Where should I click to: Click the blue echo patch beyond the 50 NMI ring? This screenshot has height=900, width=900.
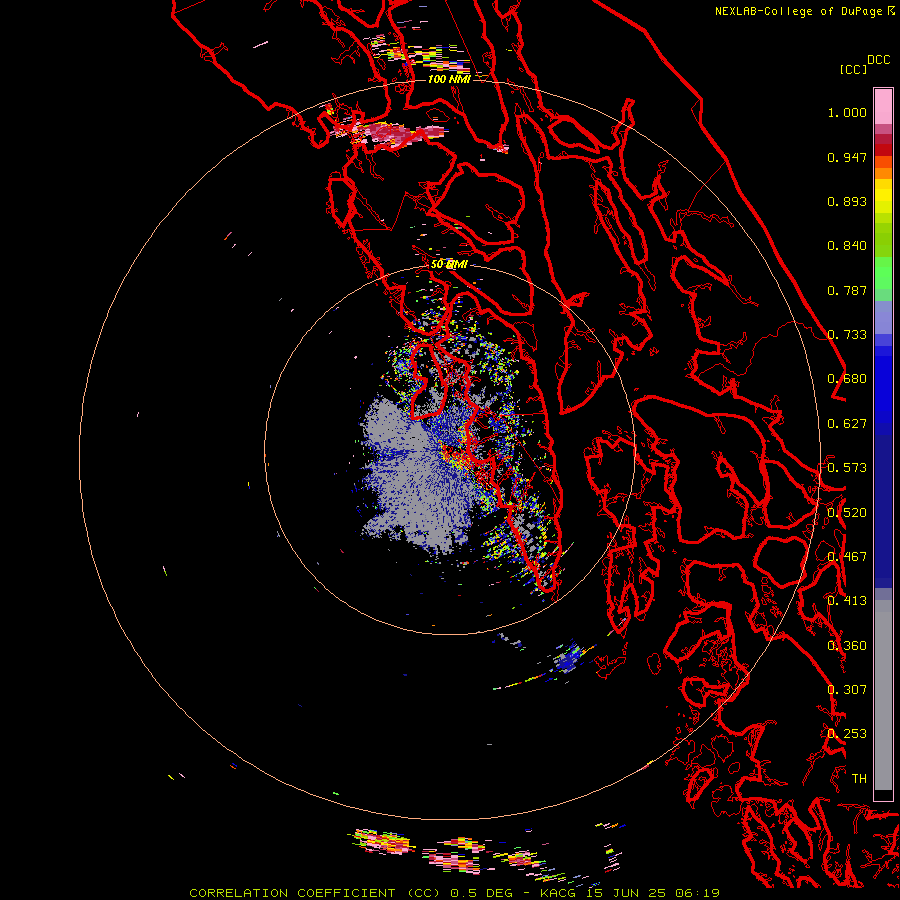click(567, 659)
